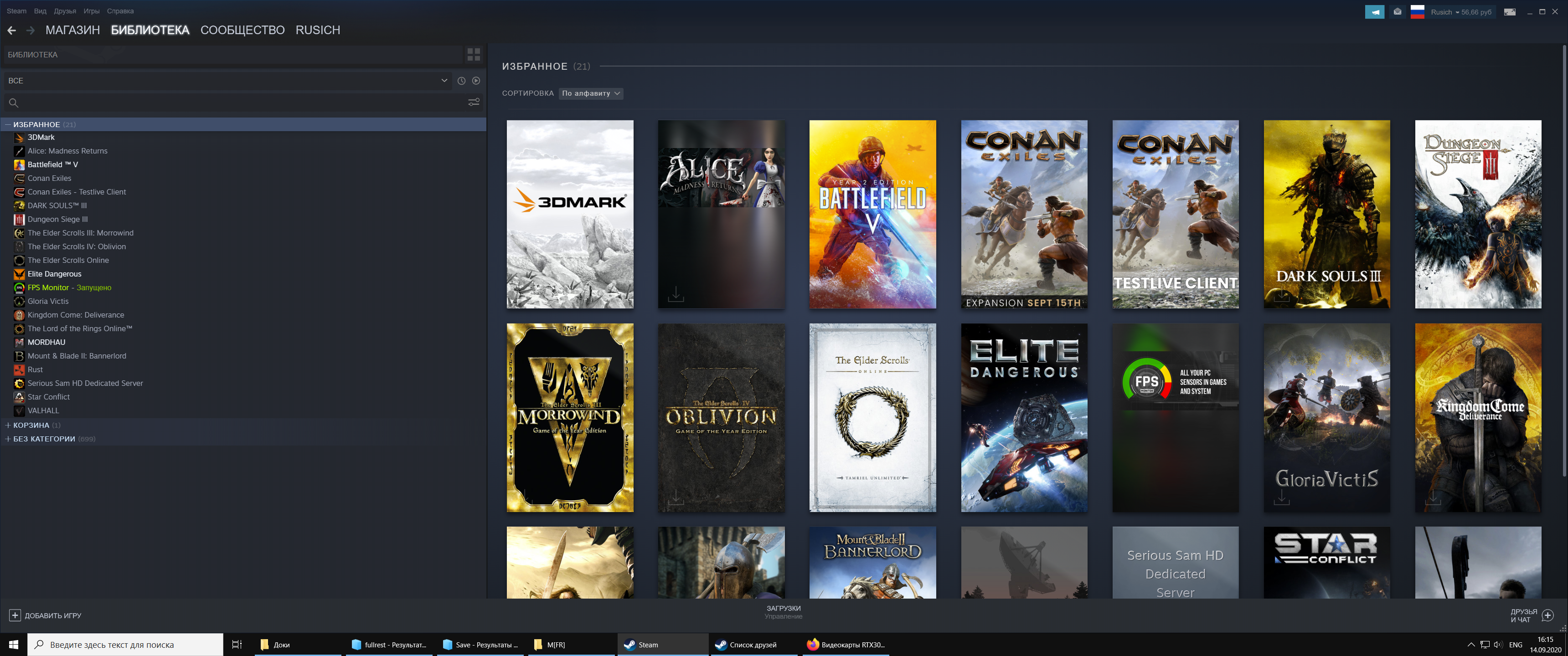Open friends and chat plus icon

click(1548, 615)
